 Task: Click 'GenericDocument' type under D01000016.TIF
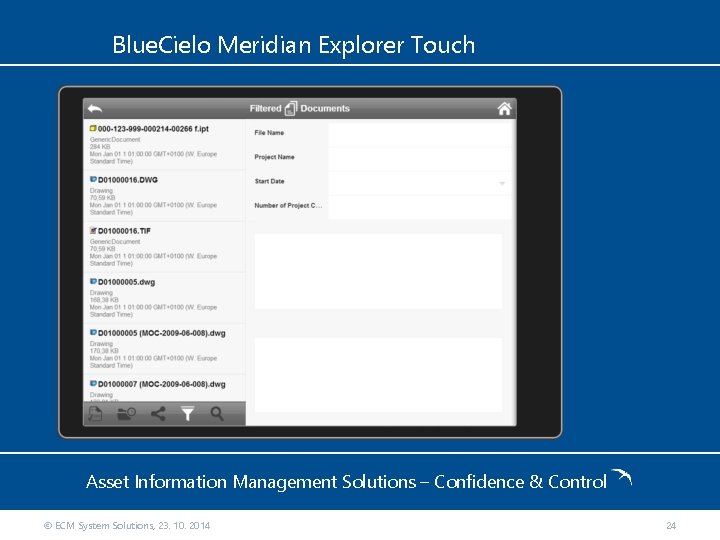pos(115,242)
